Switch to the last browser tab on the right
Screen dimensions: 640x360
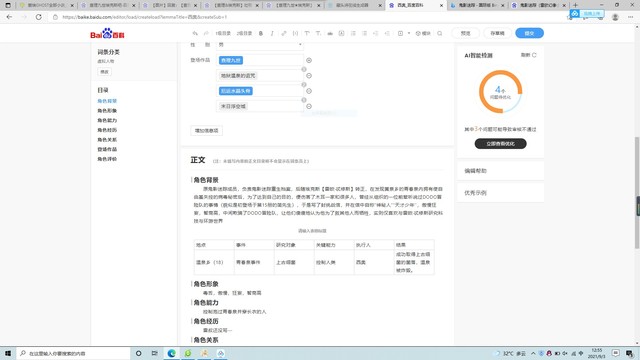click(538, 5)
